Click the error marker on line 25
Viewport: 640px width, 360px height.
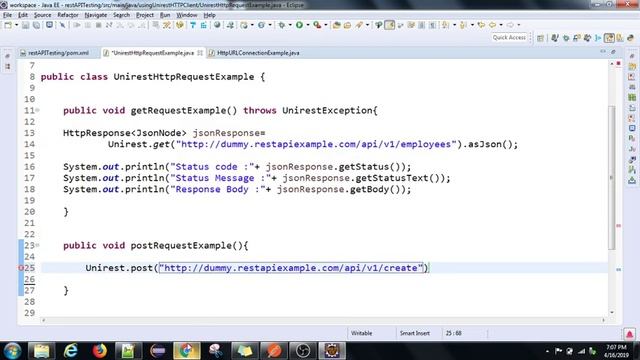pyautogui.click(x=21, y=268)
